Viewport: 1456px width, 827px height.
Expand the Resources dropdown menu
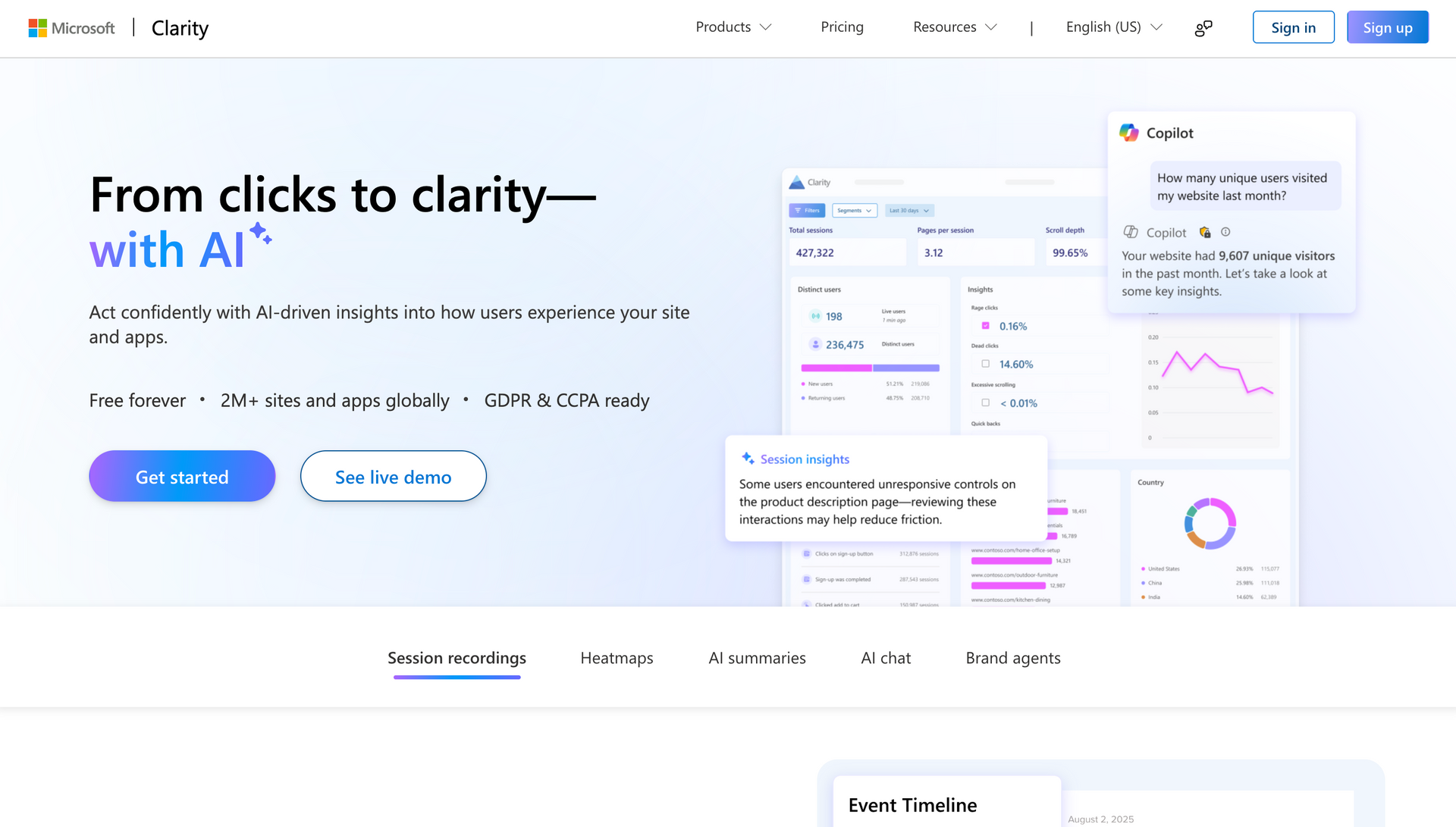click(955, 27)
